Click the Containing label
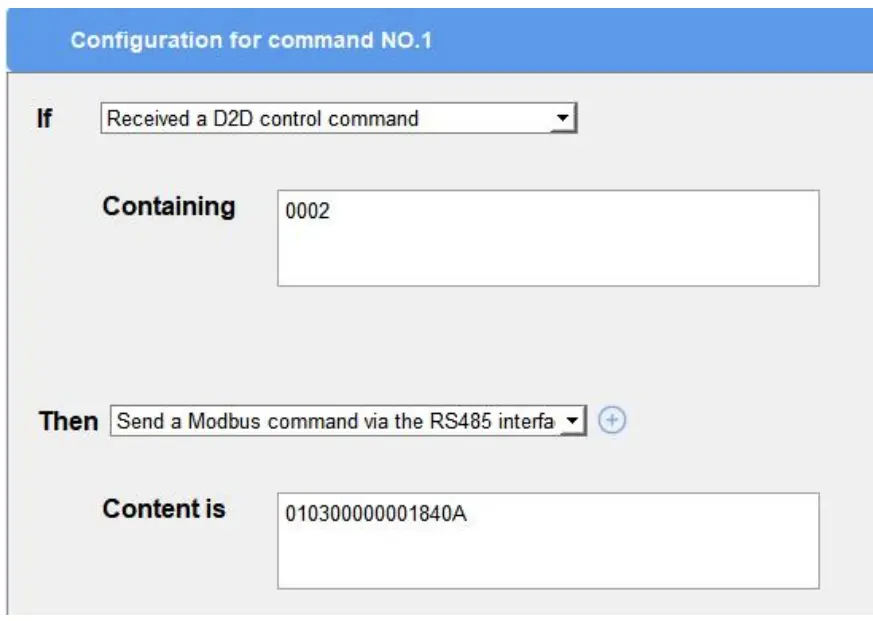 click(x=169, y=206)
